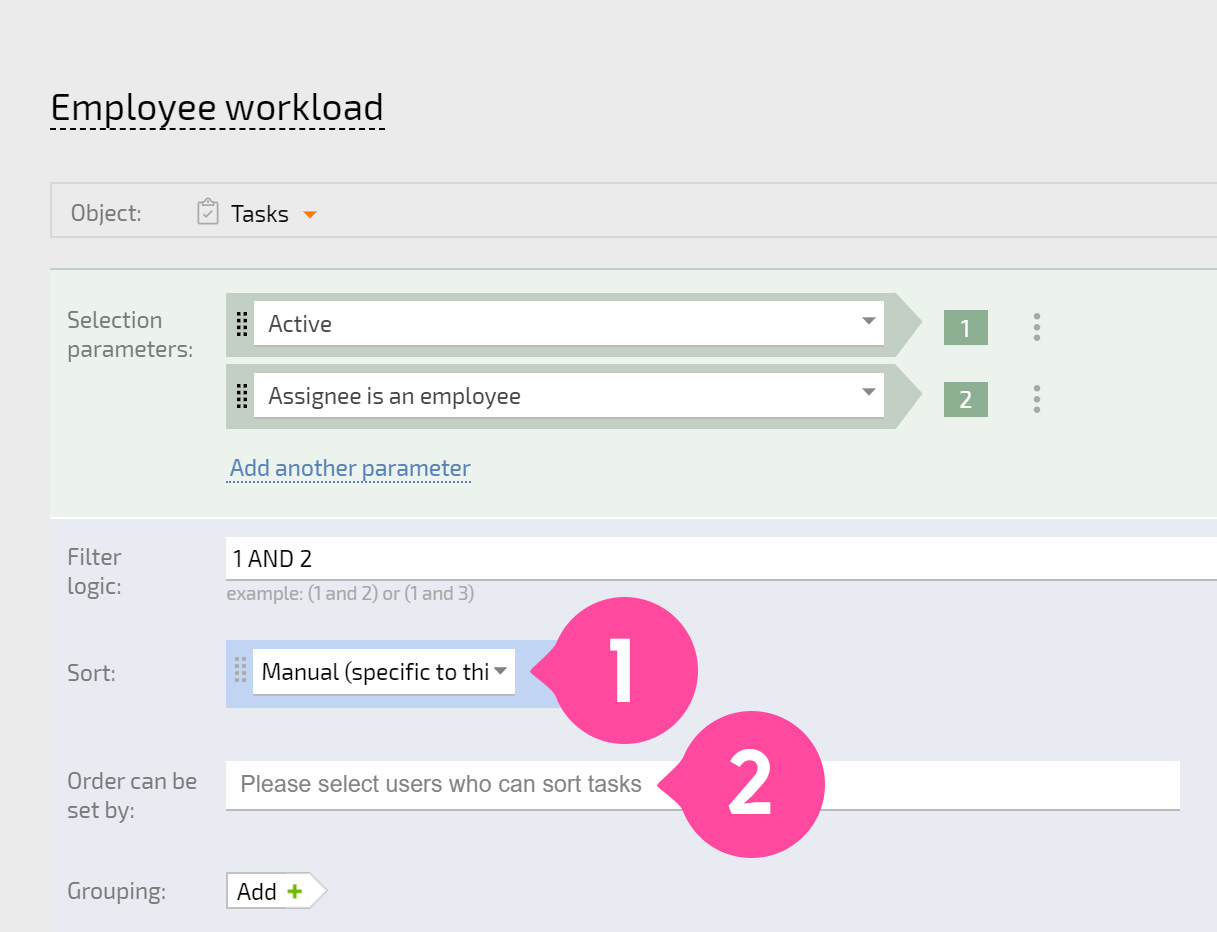Click the Sort label
Viewport: 1217px width, 932px height.
(x=91, y=673)
